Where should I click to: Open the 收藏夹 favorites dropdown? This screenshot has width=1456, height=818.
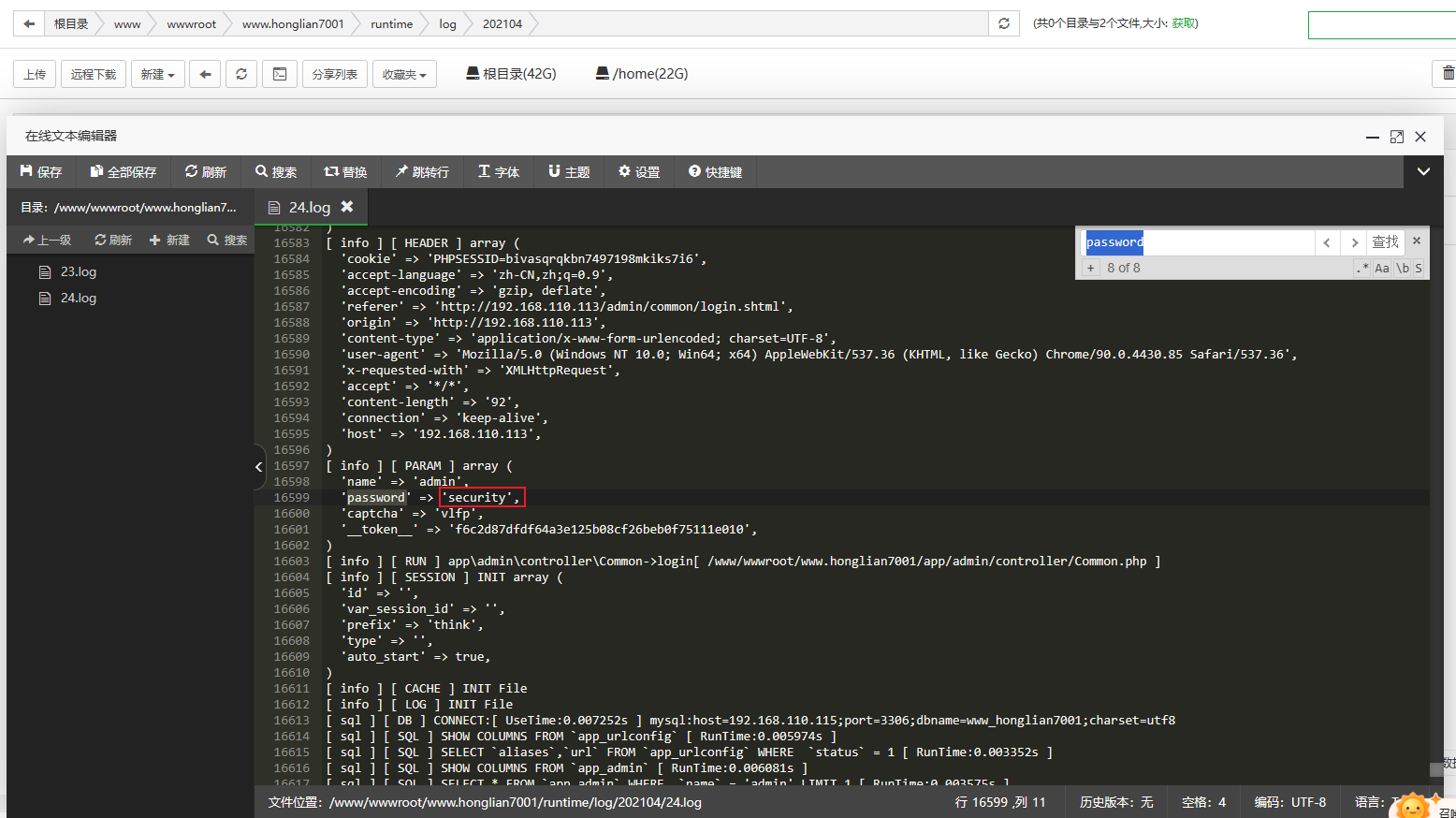click(x=404, y=74)
